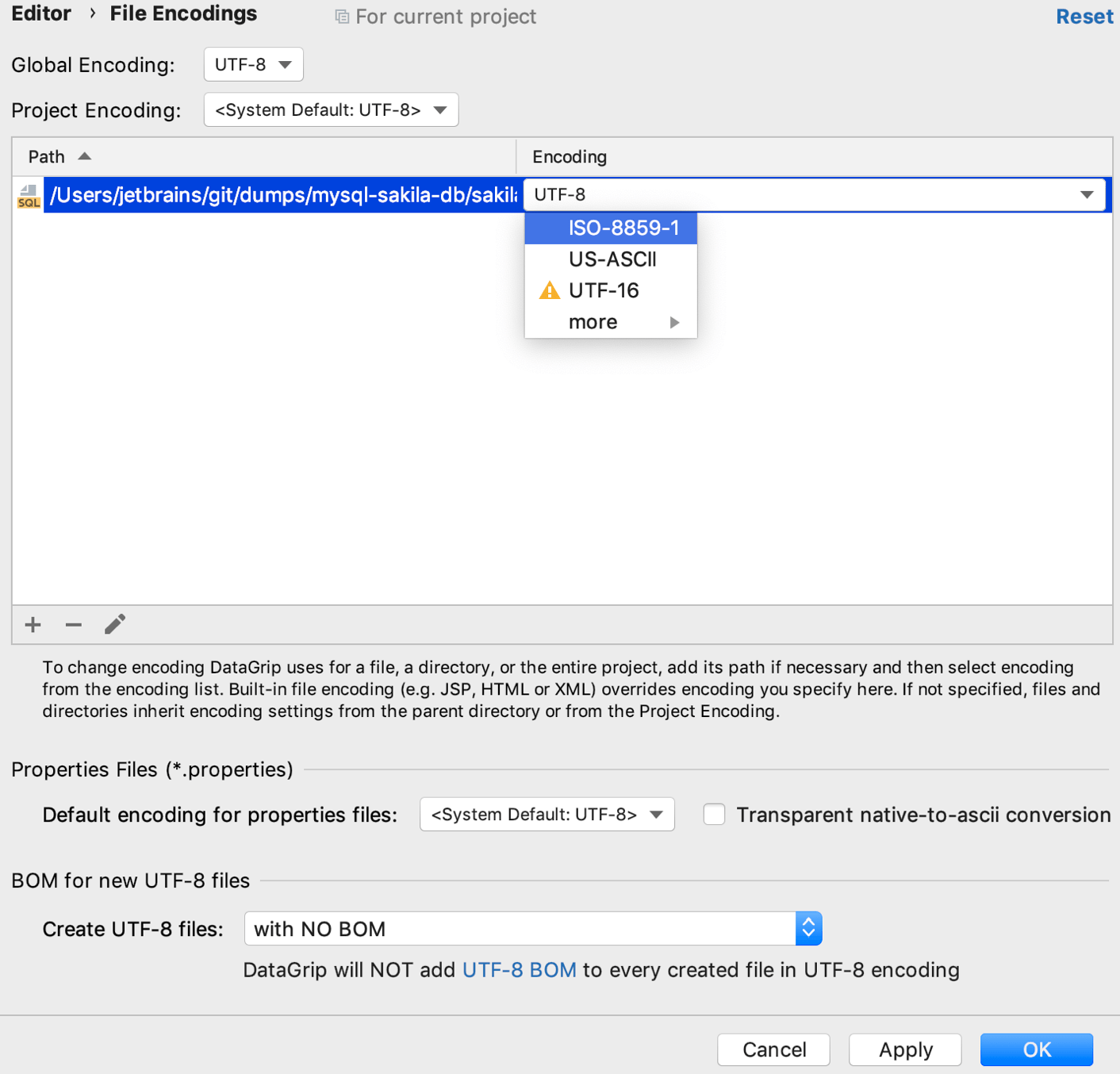
Task: Edit the selected path with the pencil icon
Action: coord(114,624)
